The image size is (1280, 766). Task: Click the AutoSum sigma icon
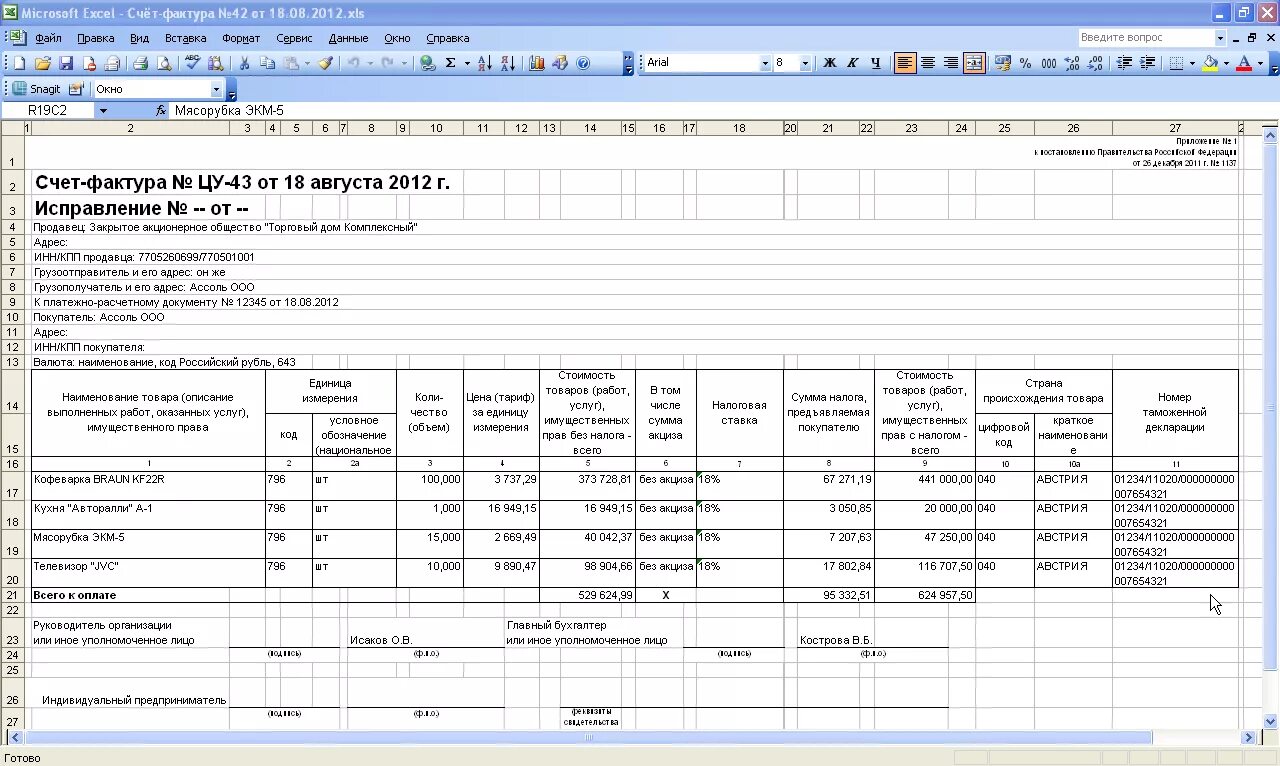coord(451,63)
